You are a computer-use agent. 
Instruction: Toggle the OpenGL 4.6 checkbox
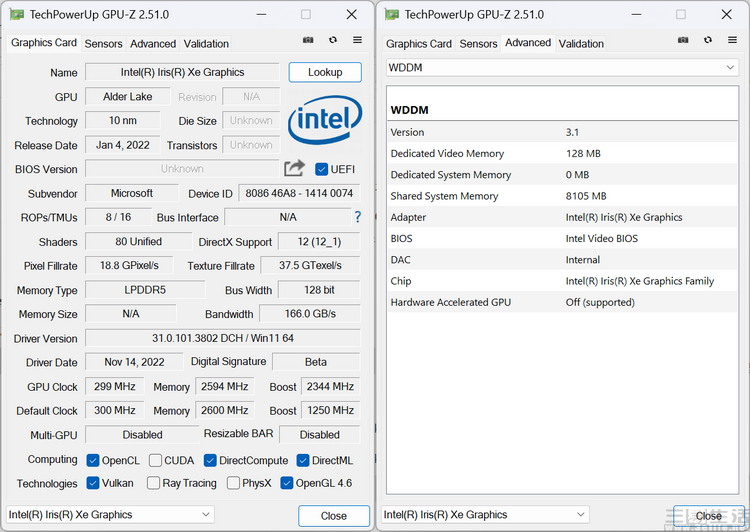coord(287,483)
